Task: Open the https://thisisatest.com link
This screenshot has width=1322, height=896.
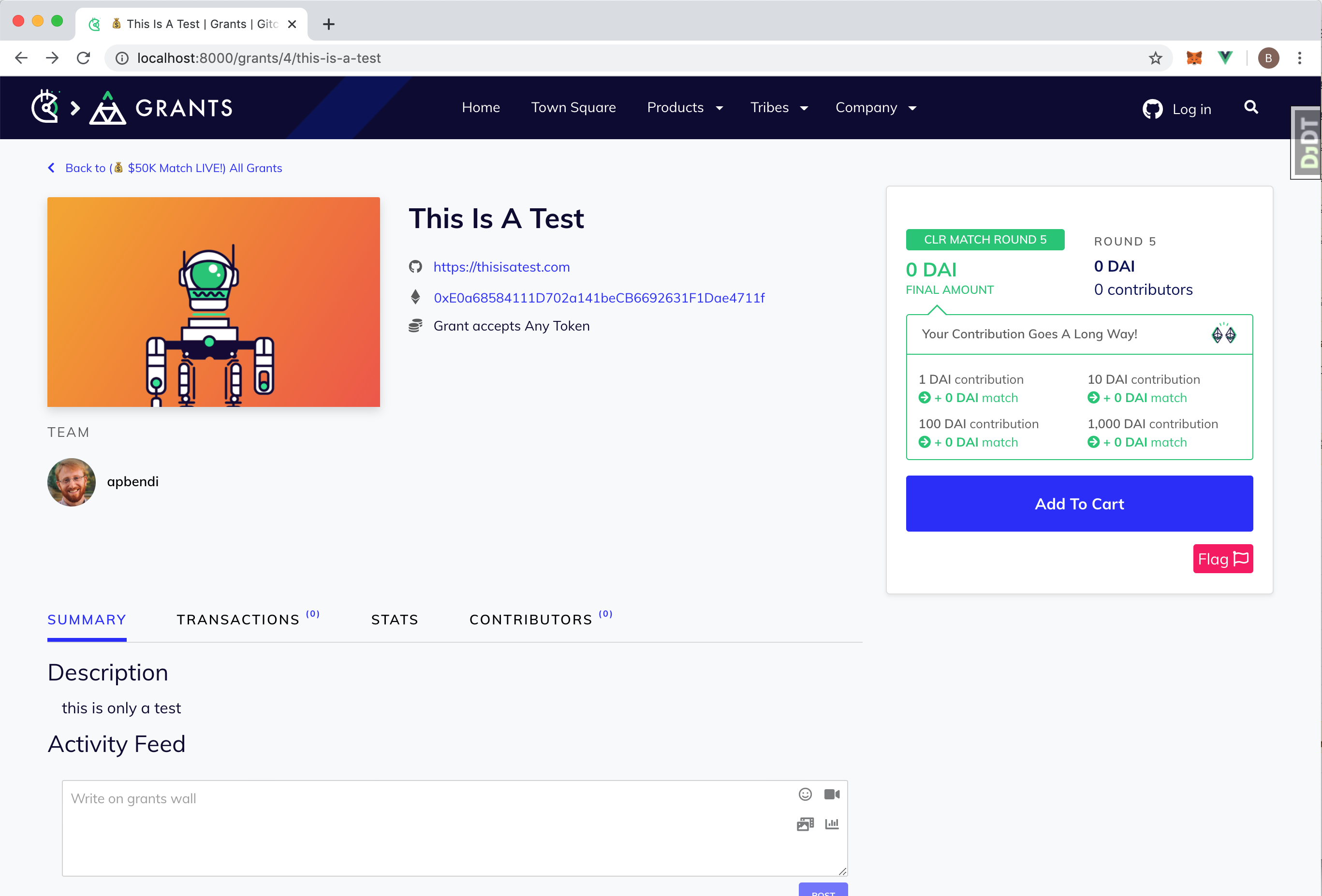Action: [501, 267]
